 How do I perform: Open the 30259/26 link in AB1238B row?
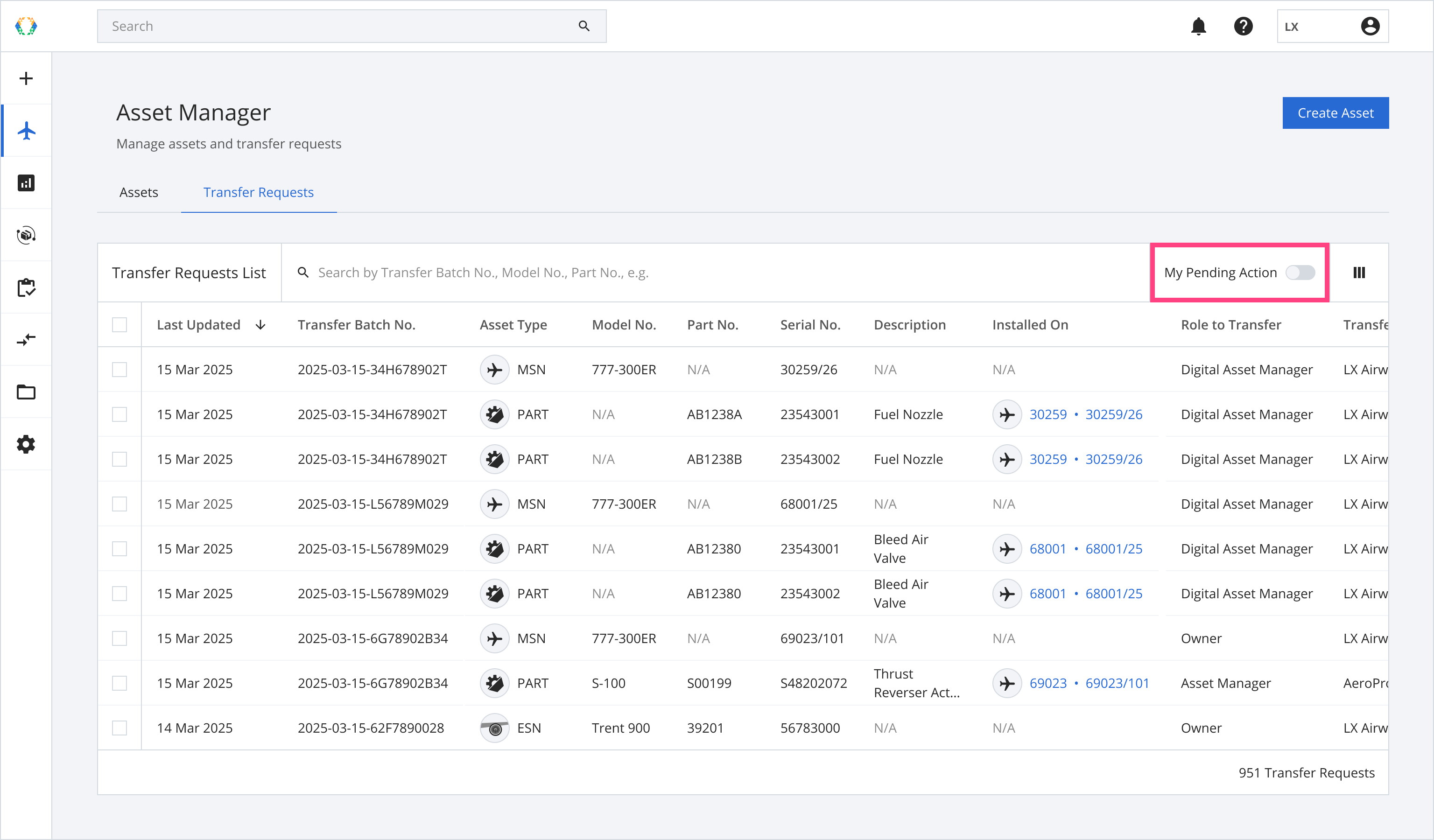click(x=1114, y=459)
